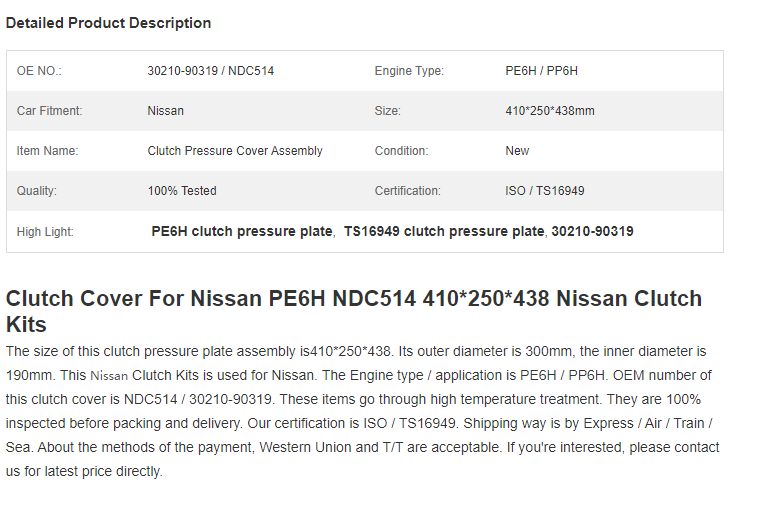Click the 'Car Fitment:' label
The height and width of the screenshot is (507, 757).
tap(49, 111)
